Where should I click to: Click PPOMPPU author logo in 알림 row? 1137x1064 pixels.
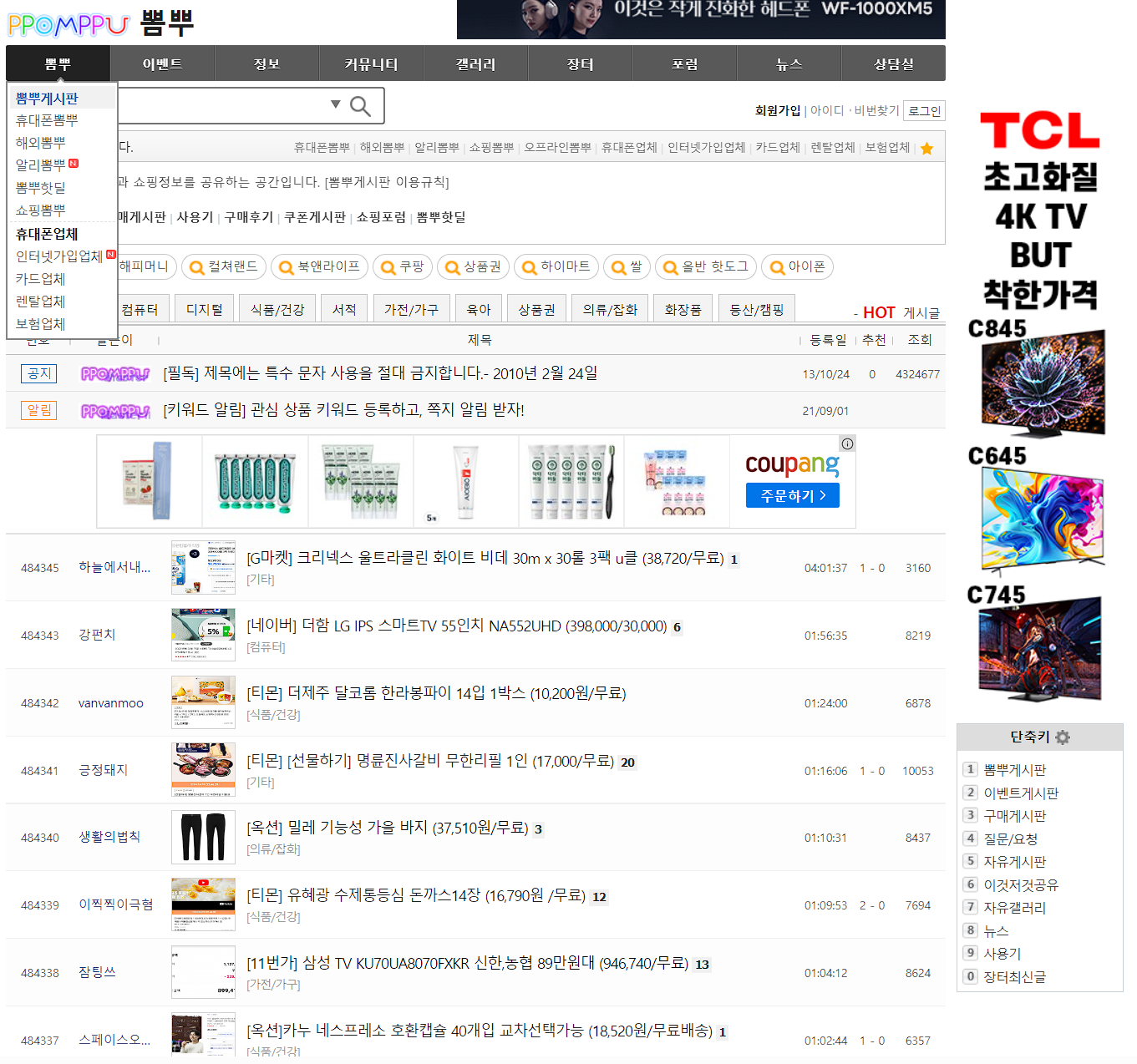[114, 411]
